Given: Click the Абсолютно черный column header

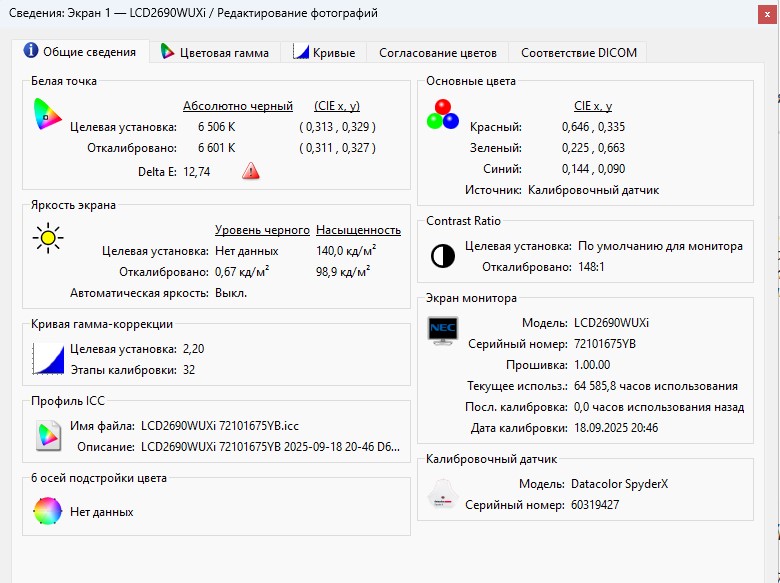Looking at the screenshot, I should pos(238,106).
